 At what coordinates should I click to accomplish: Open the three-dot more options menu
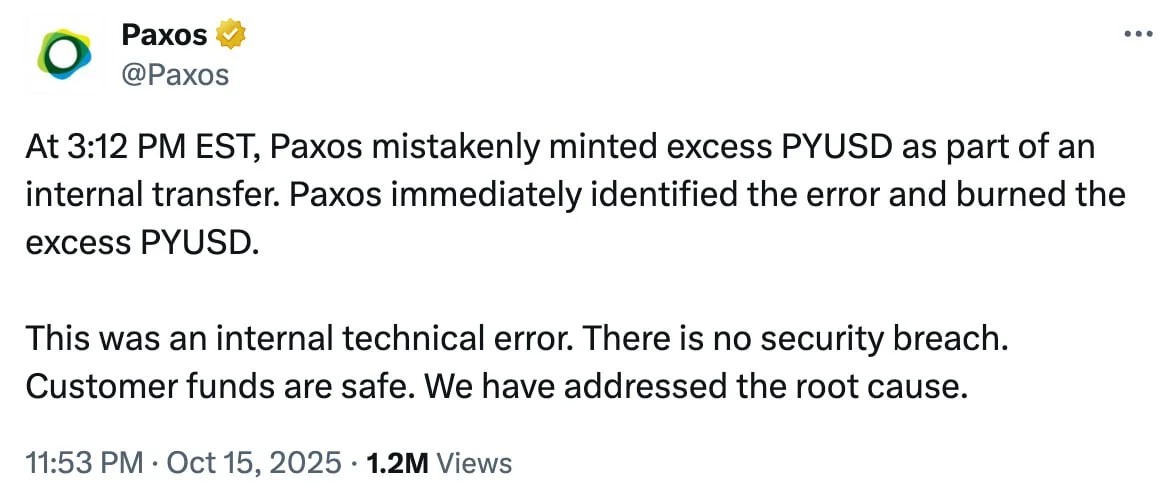pos(1140,34)
